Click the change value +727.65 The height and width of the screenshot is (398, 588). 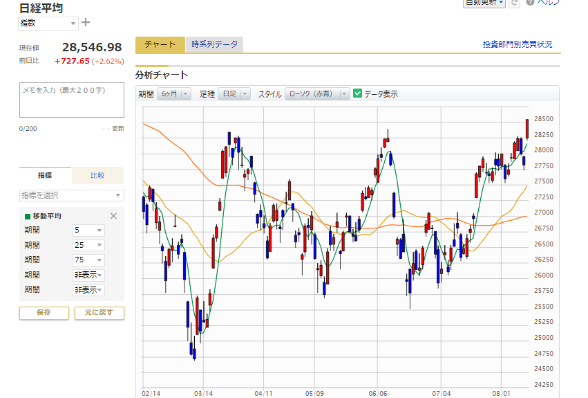(x=72, y=61)
